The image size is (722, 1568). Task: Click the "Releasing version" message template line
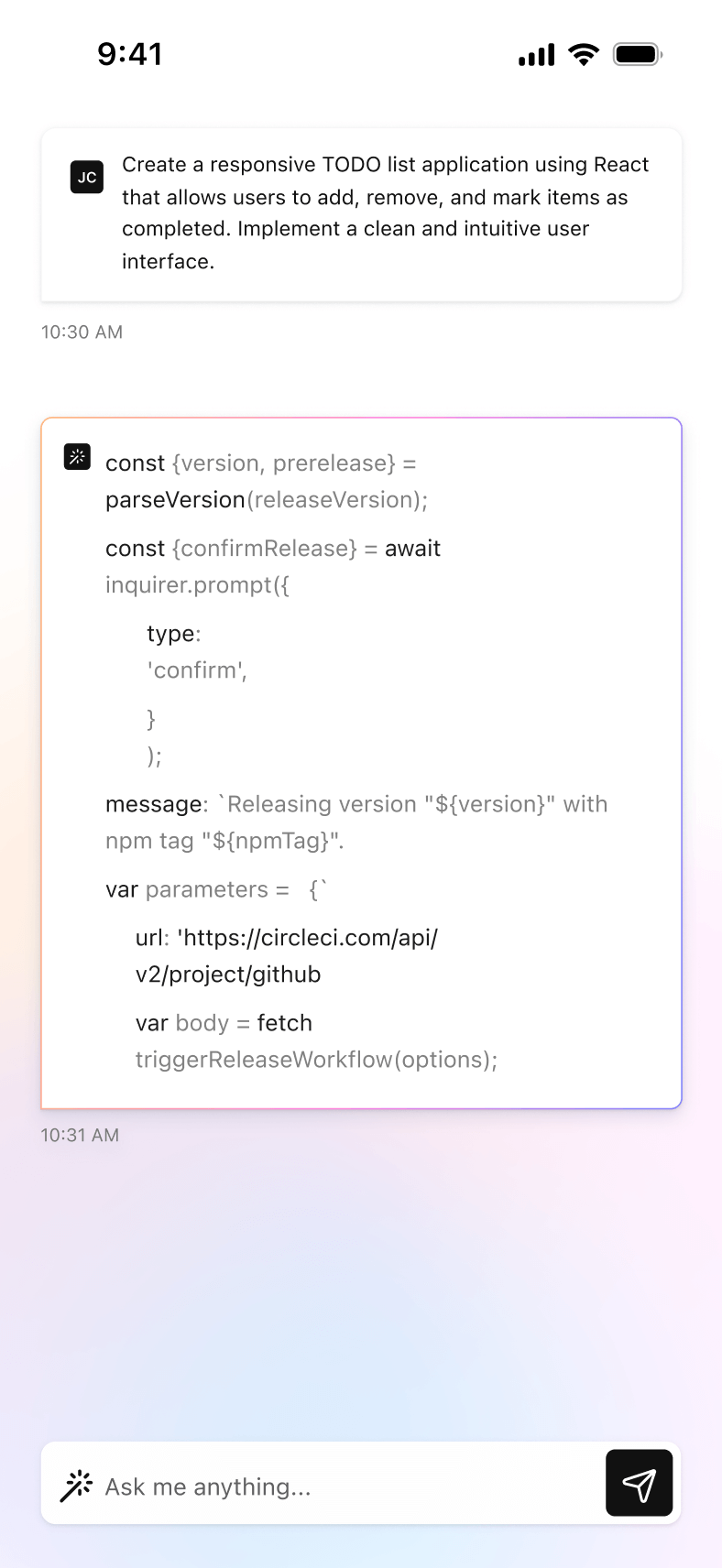(356, 804)
